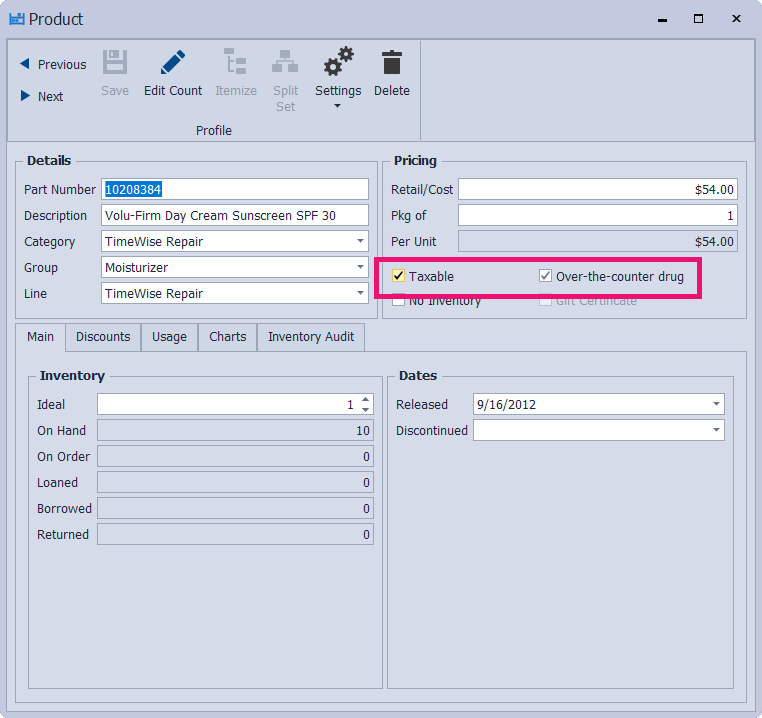Expand the Category dropdown
This screenshot has width=762, height=718.
pyautogui.click(x=360, y=241)
